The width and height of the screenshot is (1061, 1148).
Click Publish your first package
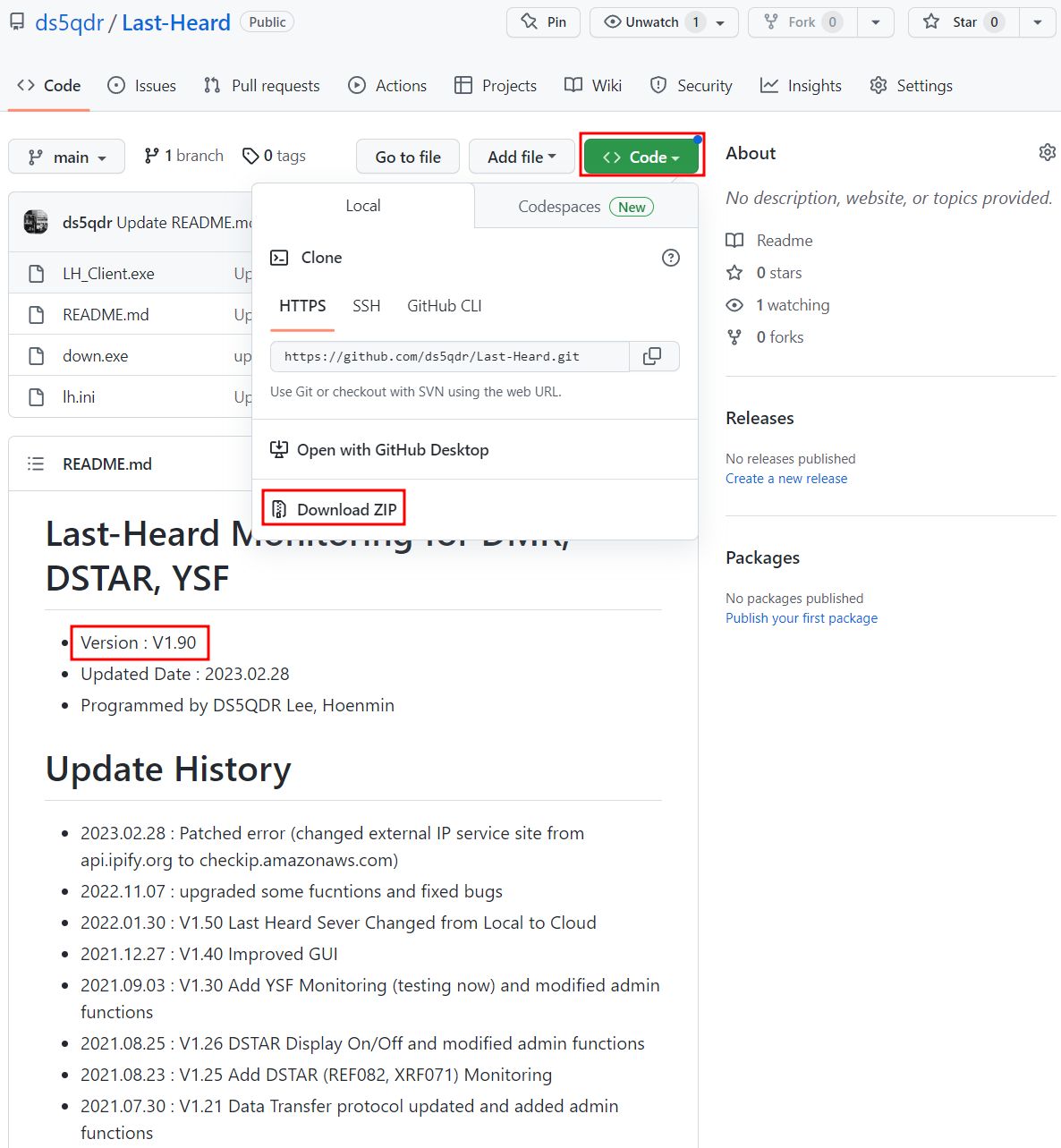click(x=802, y=618)
